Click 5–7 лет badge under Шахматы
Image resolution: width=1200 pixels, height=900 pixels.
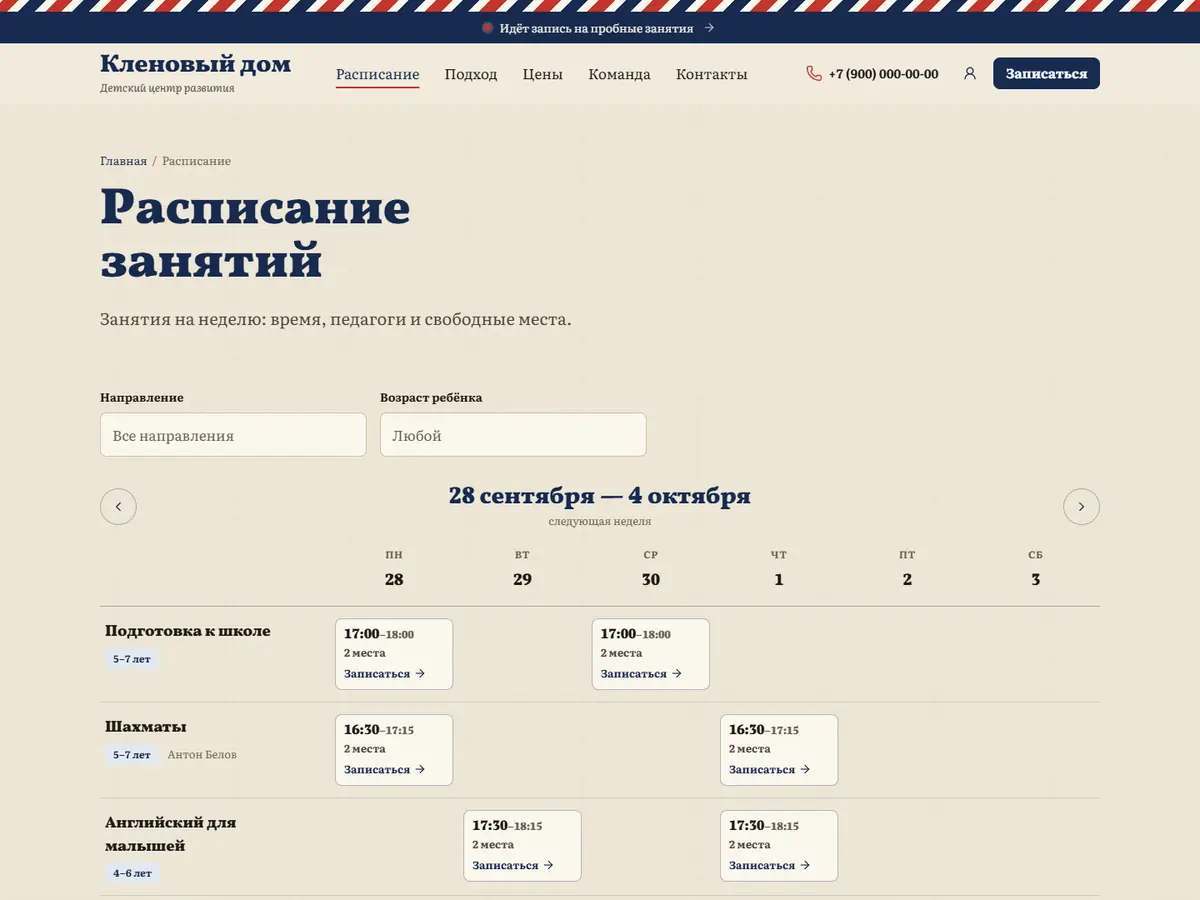(132, 755)
